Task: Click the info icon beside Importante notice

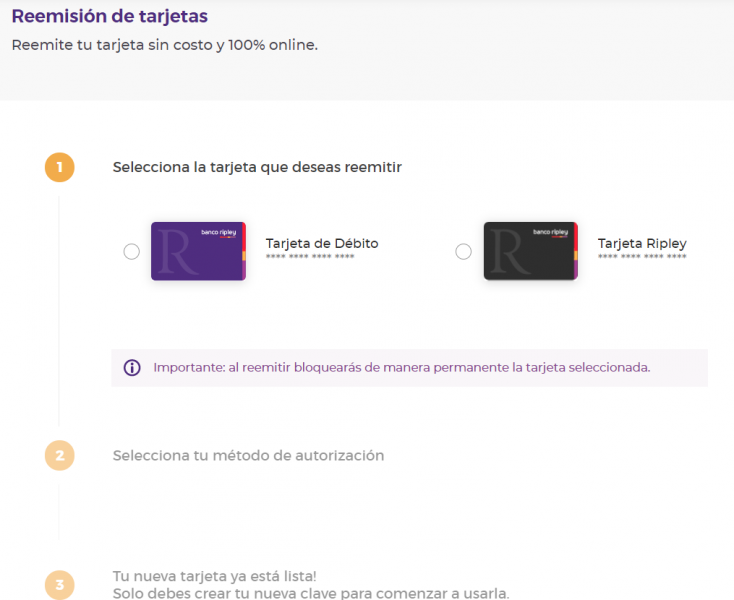Action: 132,367
